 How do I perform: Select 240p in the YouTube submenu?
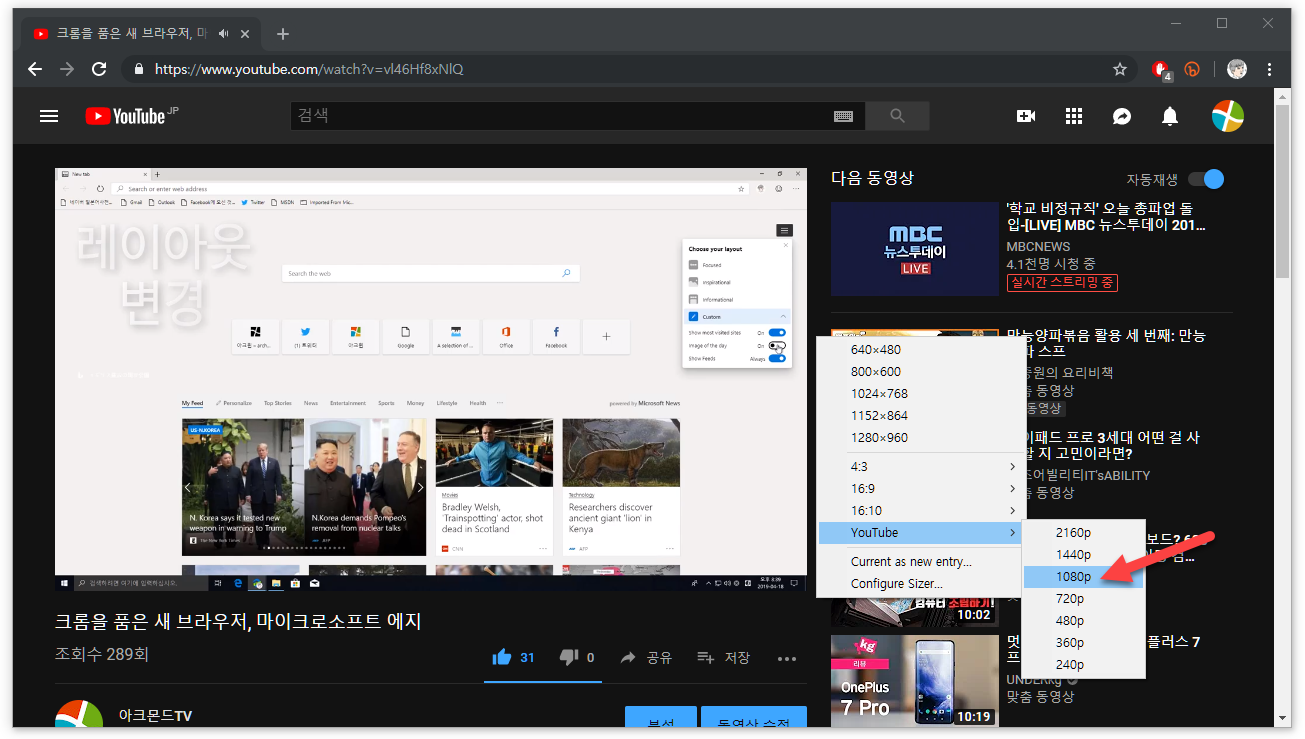pyautogui.click(x=1083, y=665)
